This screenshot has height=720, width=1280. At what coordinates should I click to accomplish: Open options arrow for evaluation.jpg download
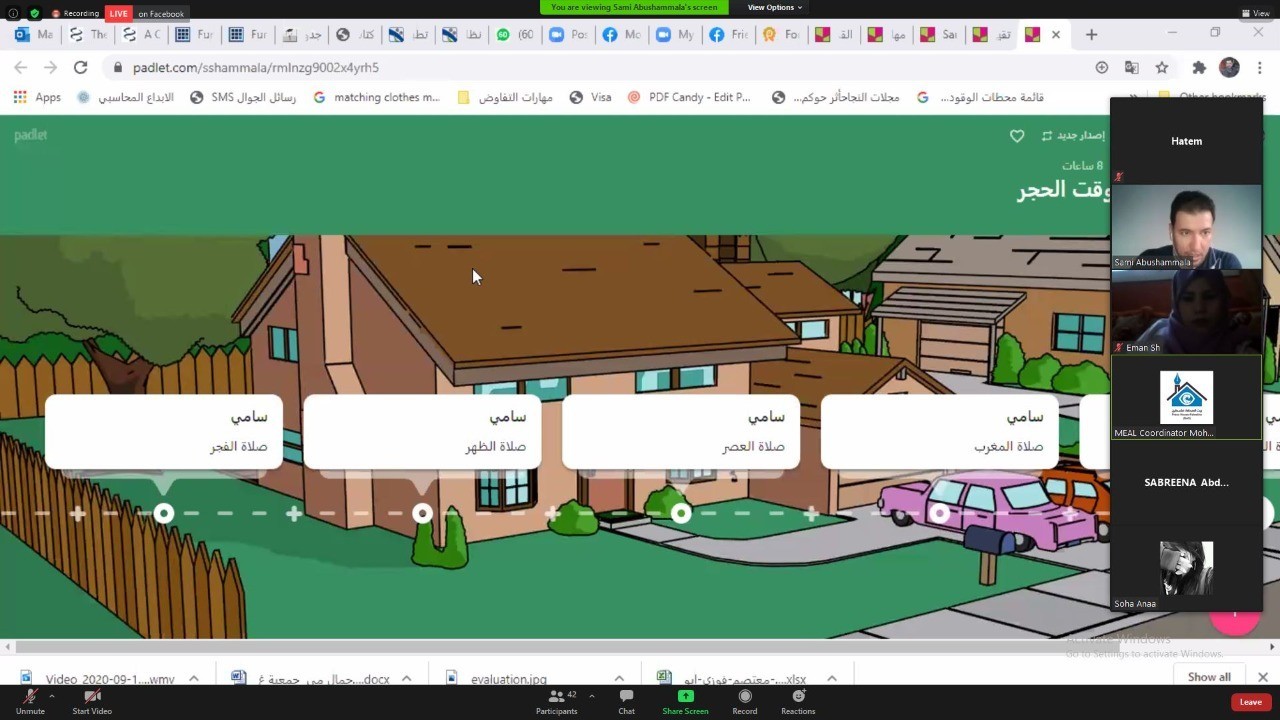click(619, 679)
